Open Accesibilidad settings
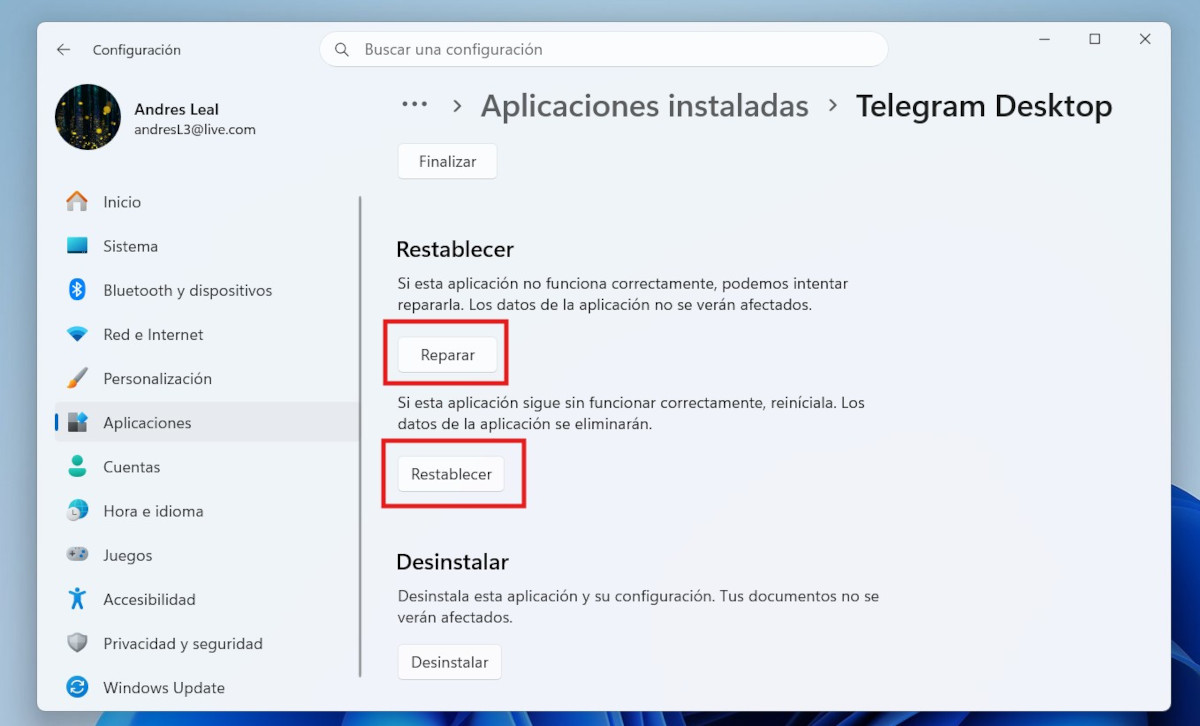The height and width of the screenshot is (726, 1200). click(149, 599)
